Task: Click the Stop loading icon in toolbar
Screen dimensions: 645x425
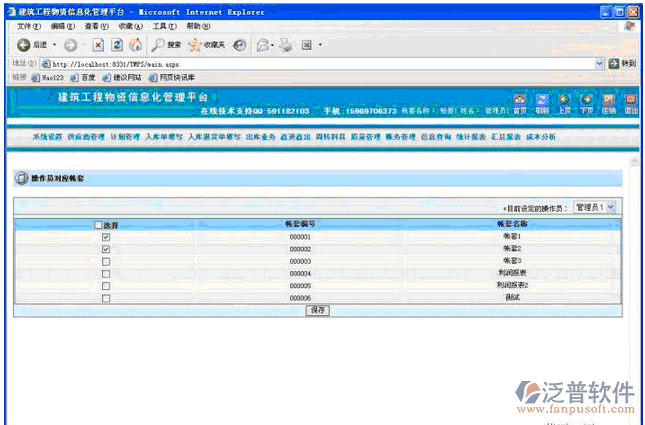Action: (98, 45)
